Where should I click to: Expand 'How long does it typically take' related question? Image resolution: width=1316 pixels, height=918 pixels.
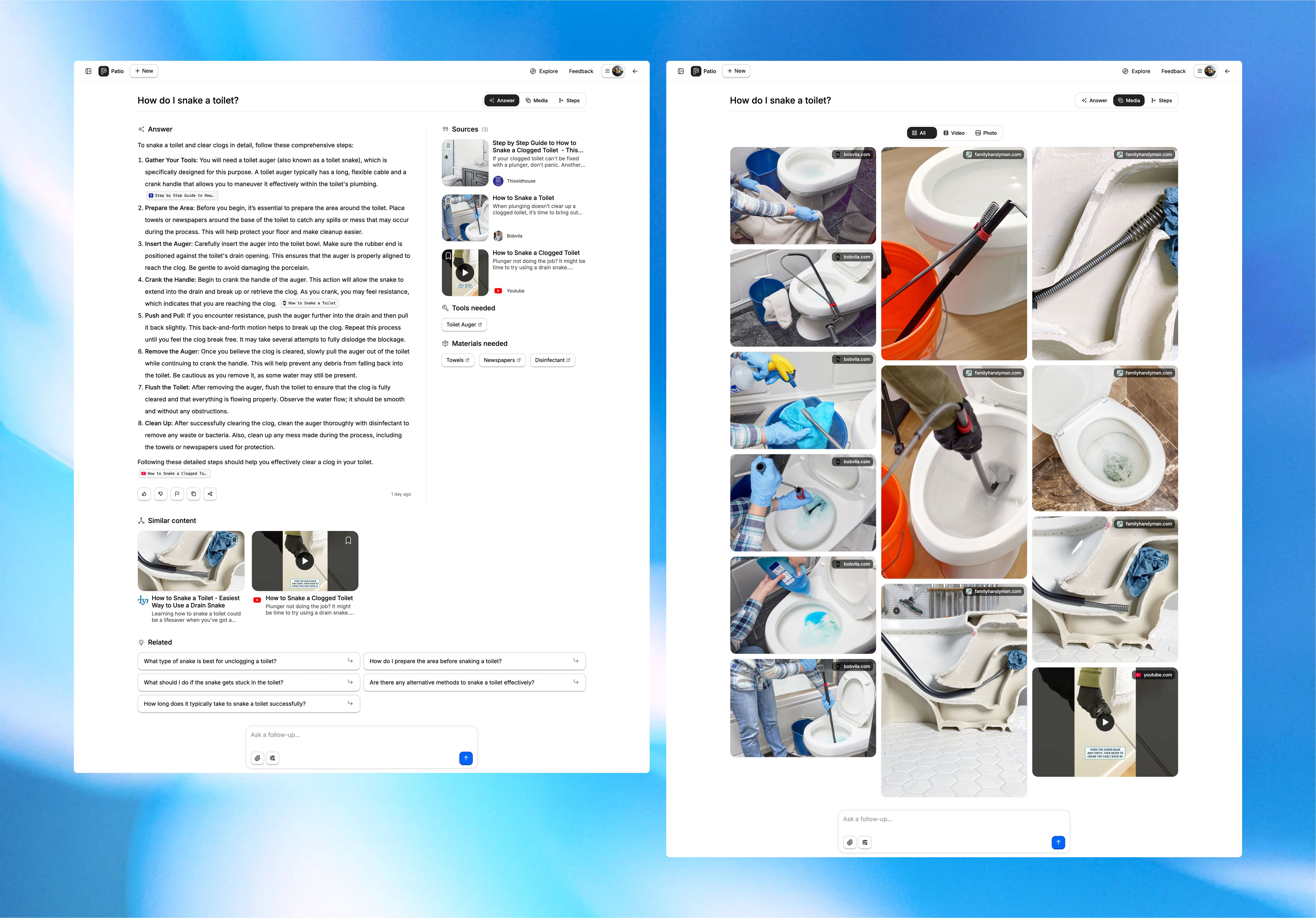[x=248, y=704]
